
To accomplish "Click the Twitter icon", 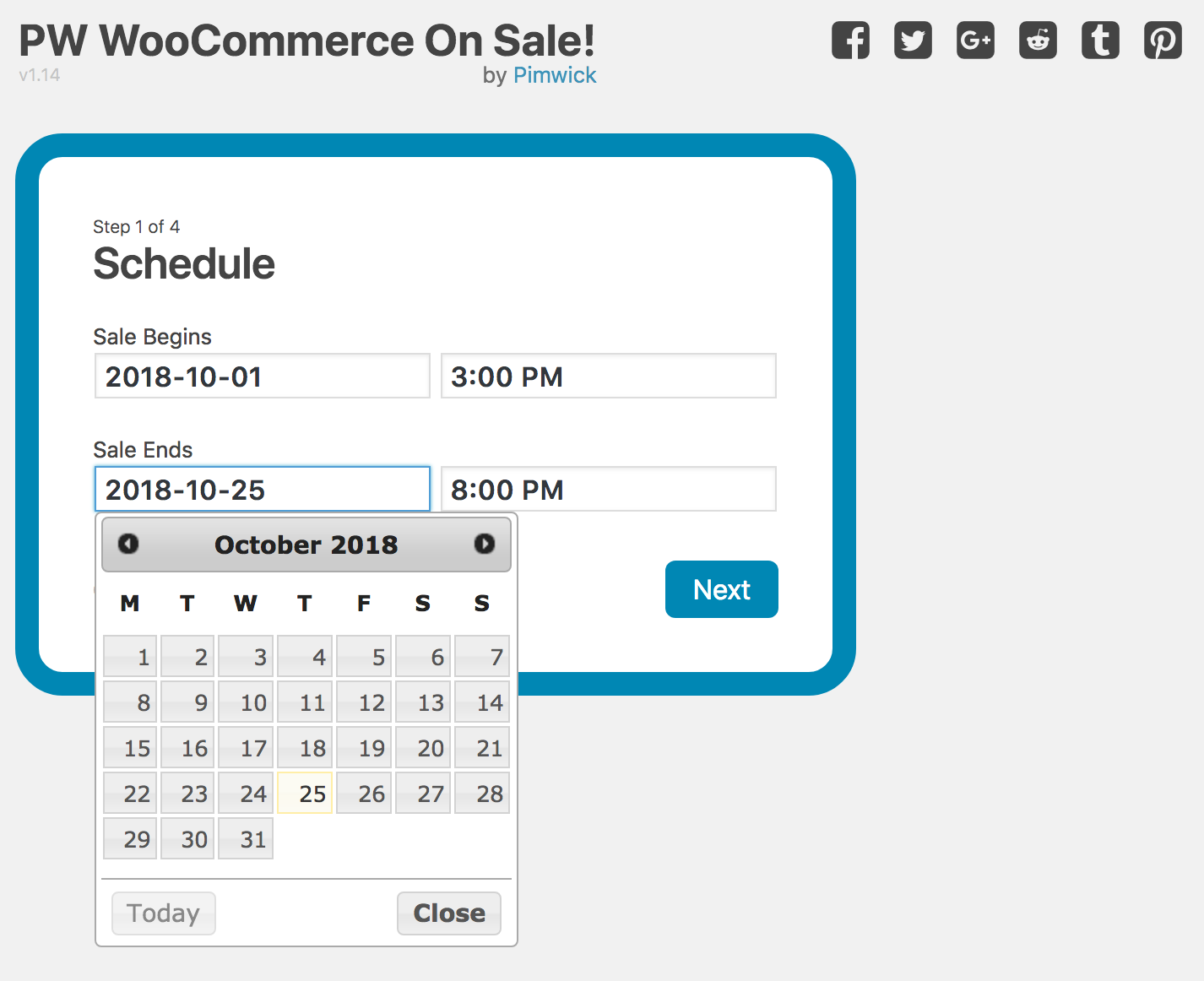I will point(913,40).
